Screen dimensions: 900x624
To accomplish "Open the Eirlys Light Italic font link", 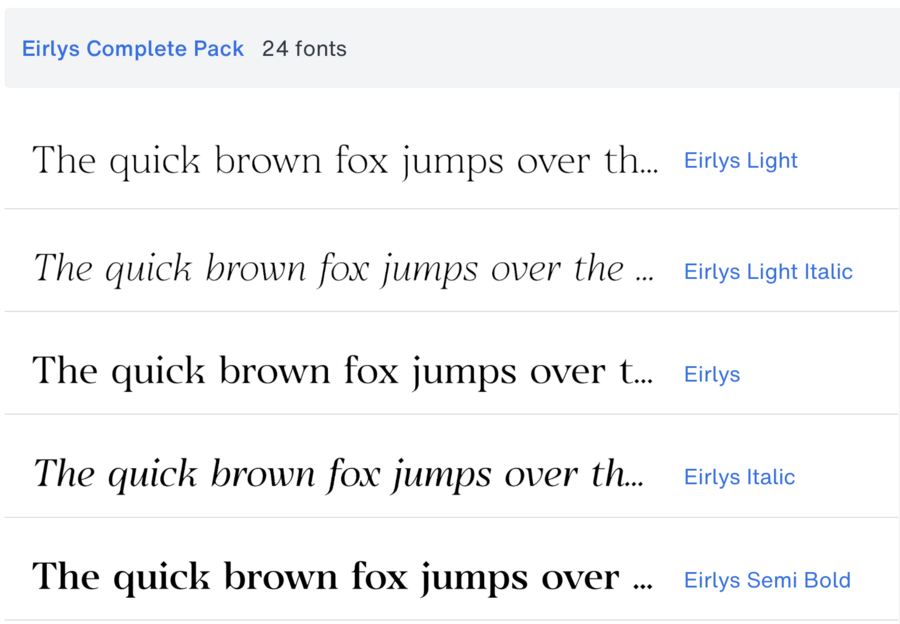I will (x=768, y=272).
